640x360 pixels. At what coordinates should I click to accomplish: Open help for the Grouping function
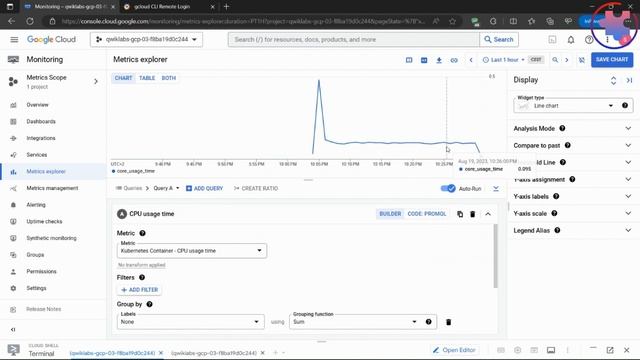click(429, 322)
